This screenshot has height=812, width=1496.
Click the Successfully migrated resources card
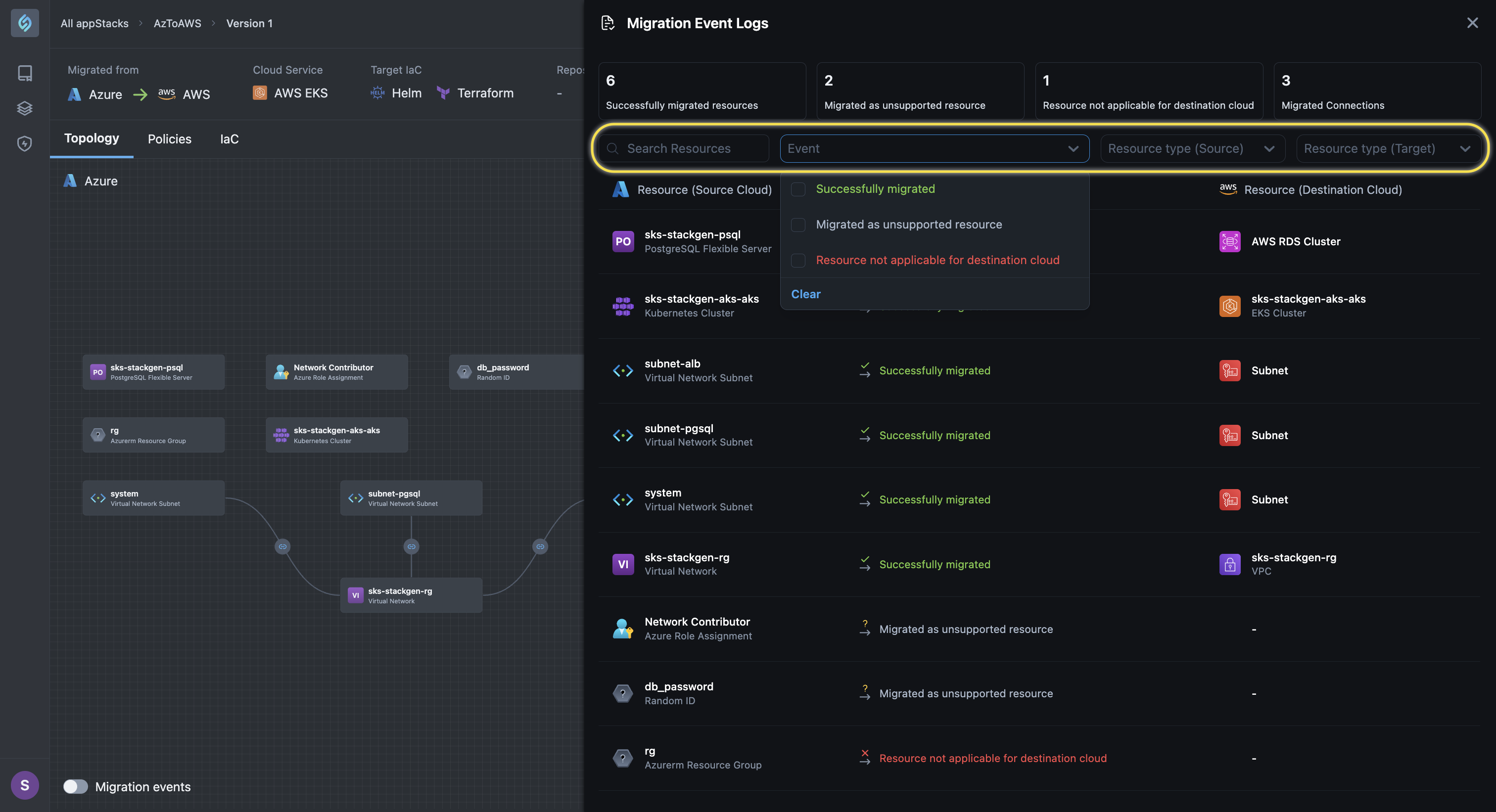[702, 91]
